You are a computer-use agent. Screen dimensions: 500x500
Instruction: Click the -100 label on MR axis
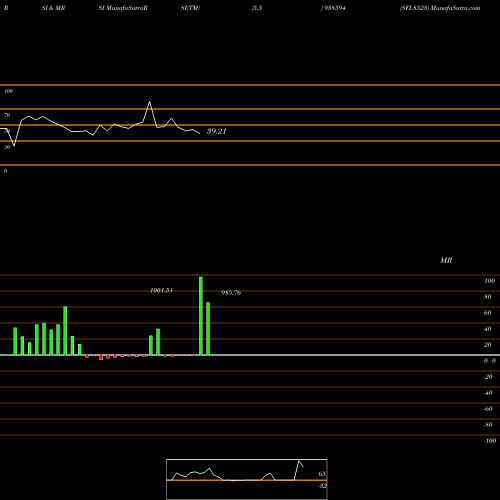[490, 441]
